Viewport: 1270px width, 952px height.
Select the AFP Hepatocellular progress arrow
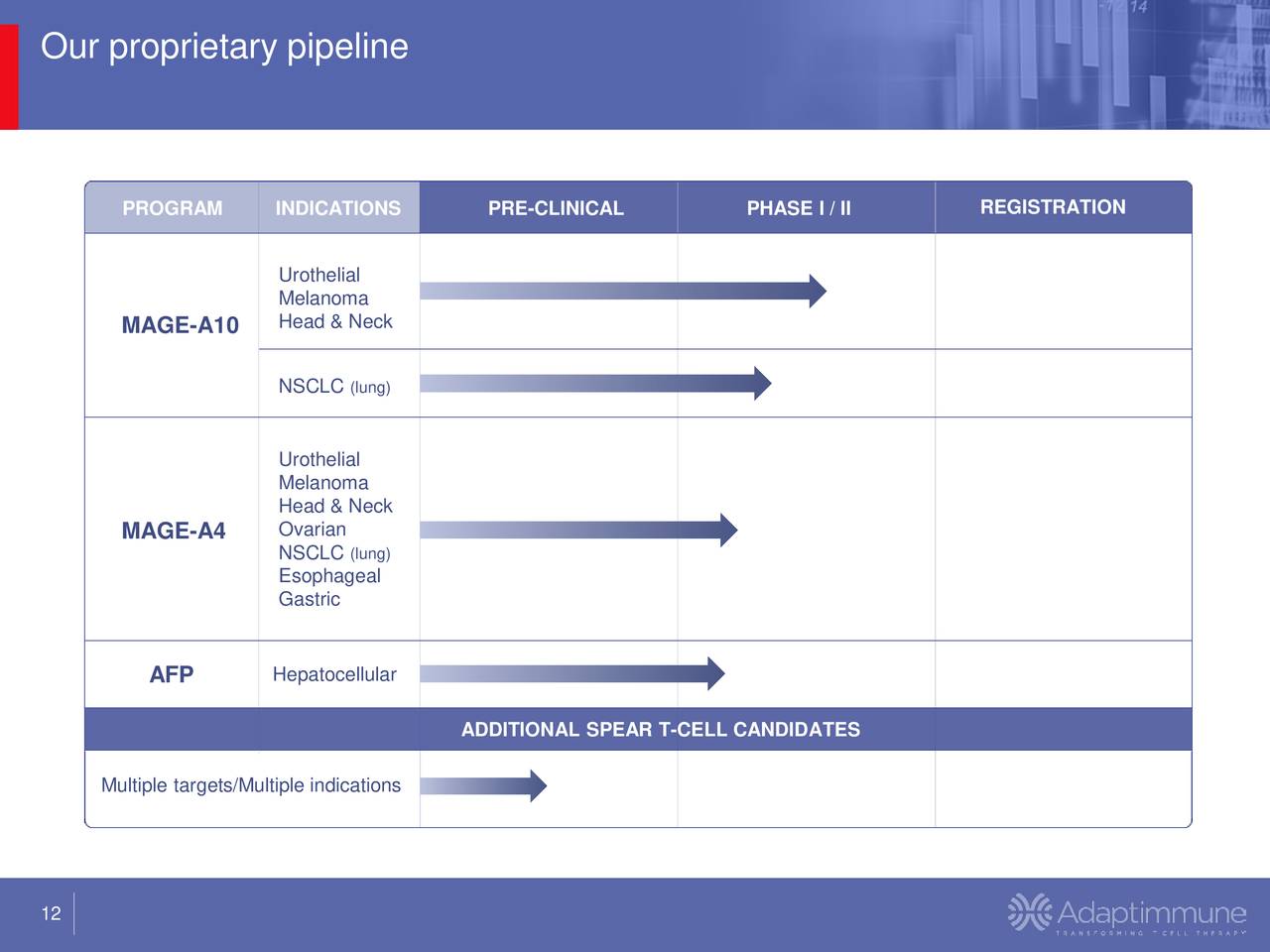click(572, 673)
